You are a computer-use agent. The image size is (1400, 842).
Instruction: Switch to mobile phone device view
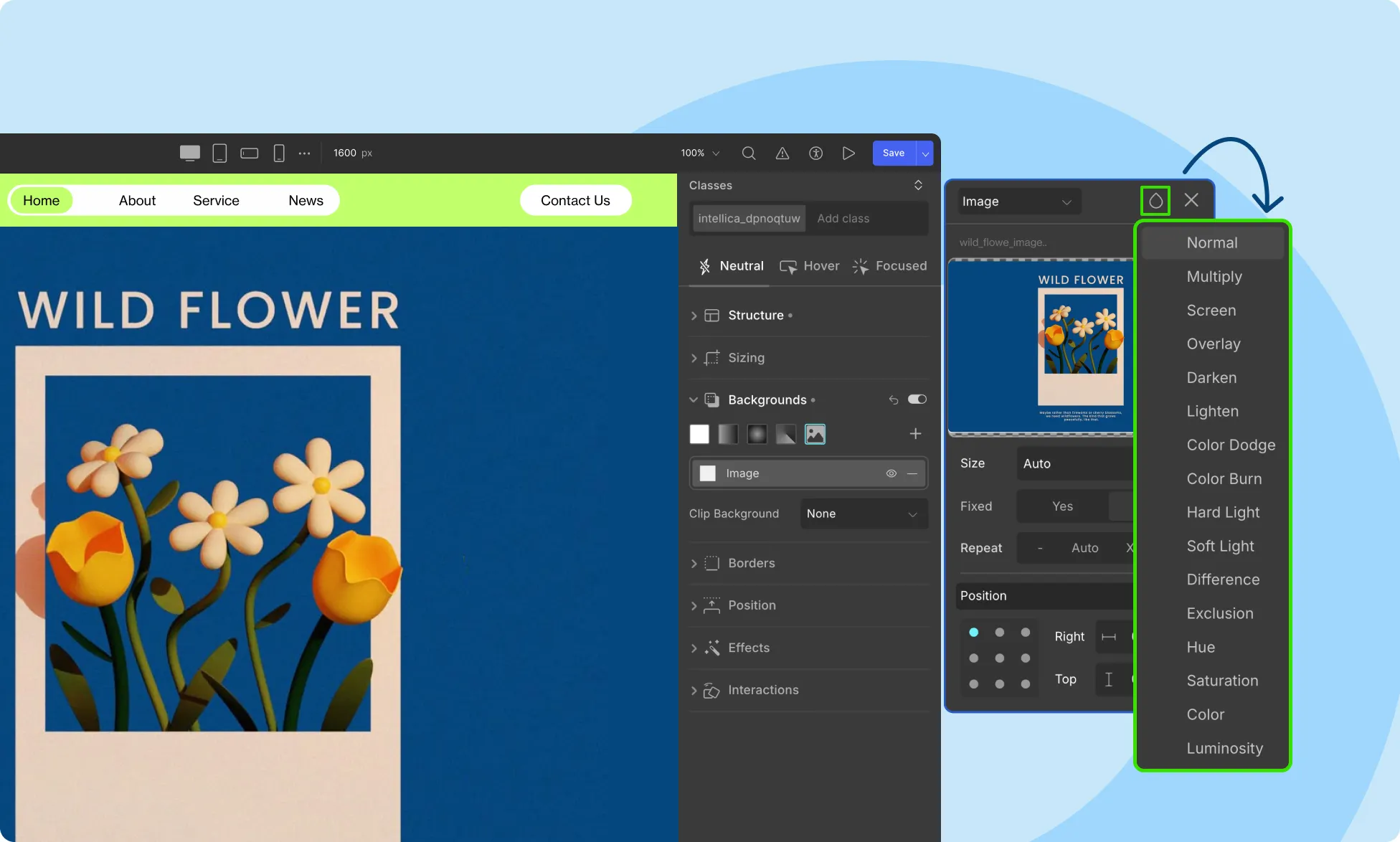pyautogui.click(x=279, y=153)
